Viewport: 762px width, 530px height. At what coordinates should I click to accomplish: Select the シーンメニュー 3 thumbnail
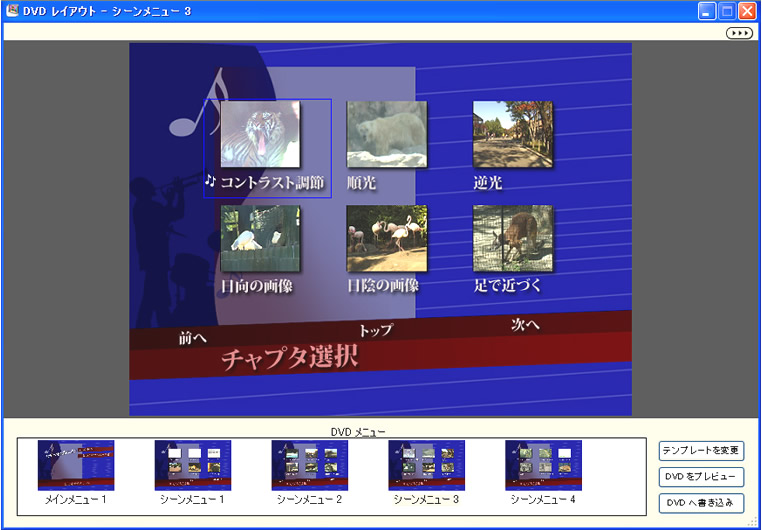coord(426,465)
